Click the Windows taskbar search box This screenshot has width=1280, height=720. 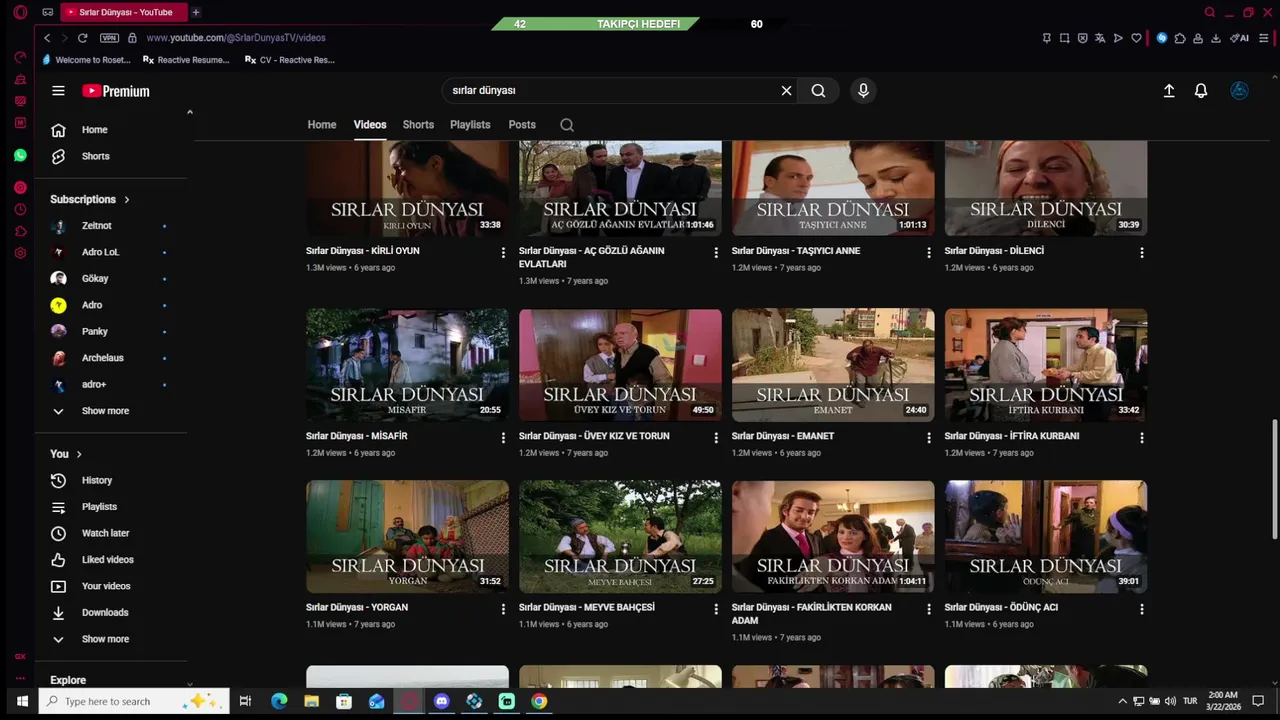pyautogui.click(x=134, y=701)
